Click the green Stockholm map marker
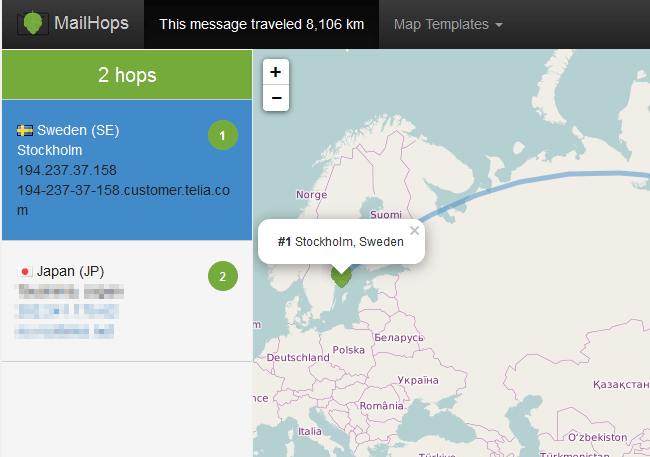The width and height of the screenshot is (650, 457). 341,276
